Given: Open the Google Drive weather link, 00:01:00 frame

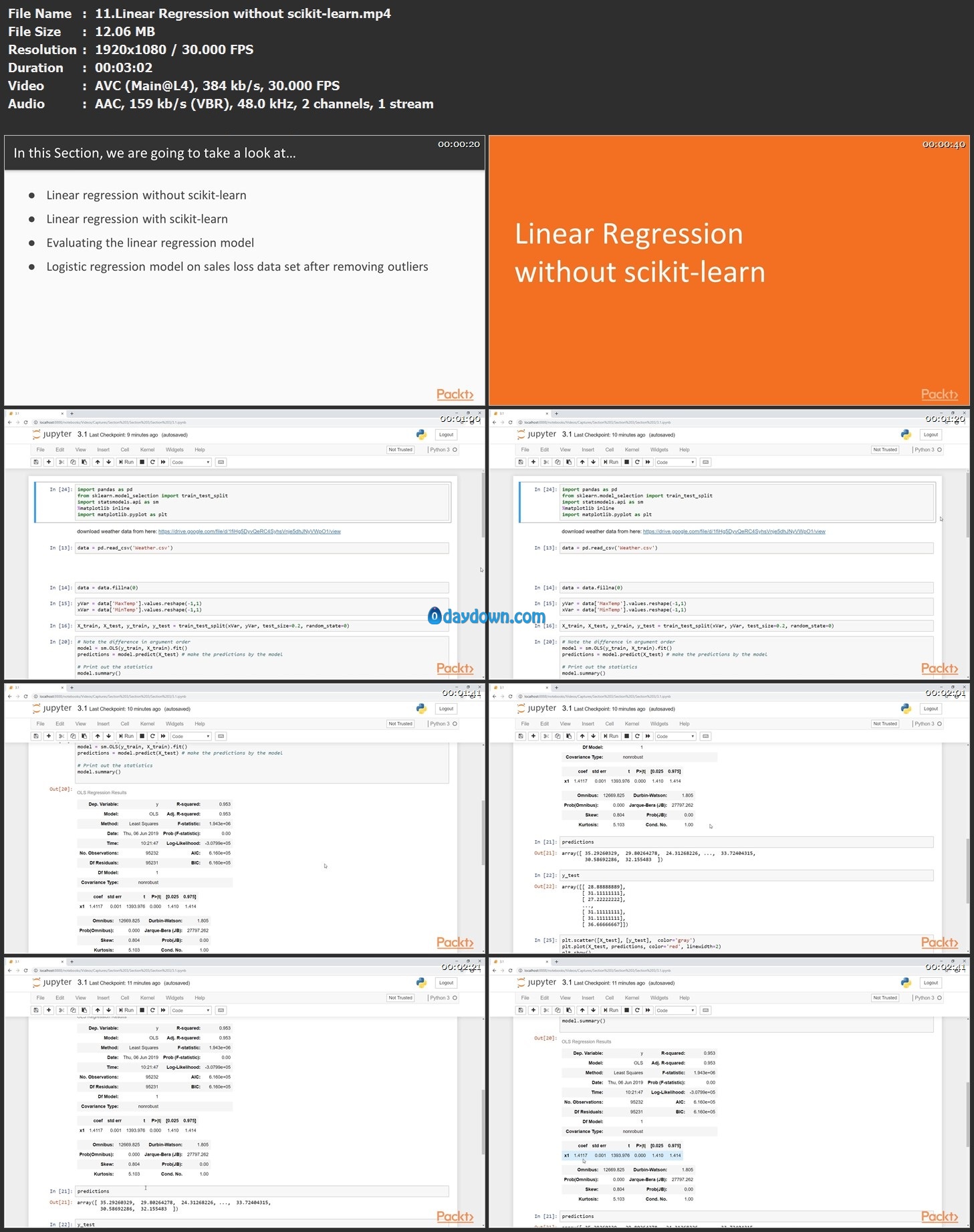Looking at the screenshot, I should (x=249, y=531).
